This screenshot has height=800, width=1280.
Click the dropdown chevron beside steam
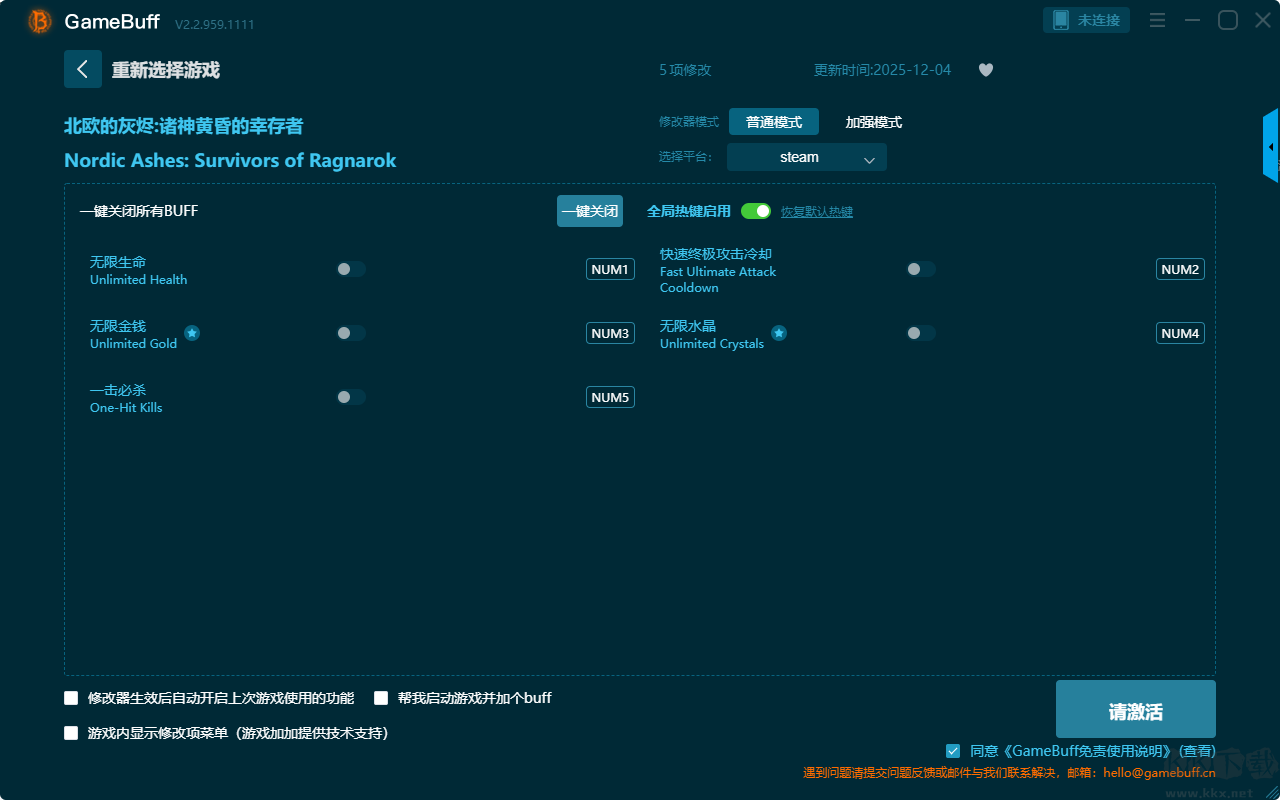click(869, 159)
